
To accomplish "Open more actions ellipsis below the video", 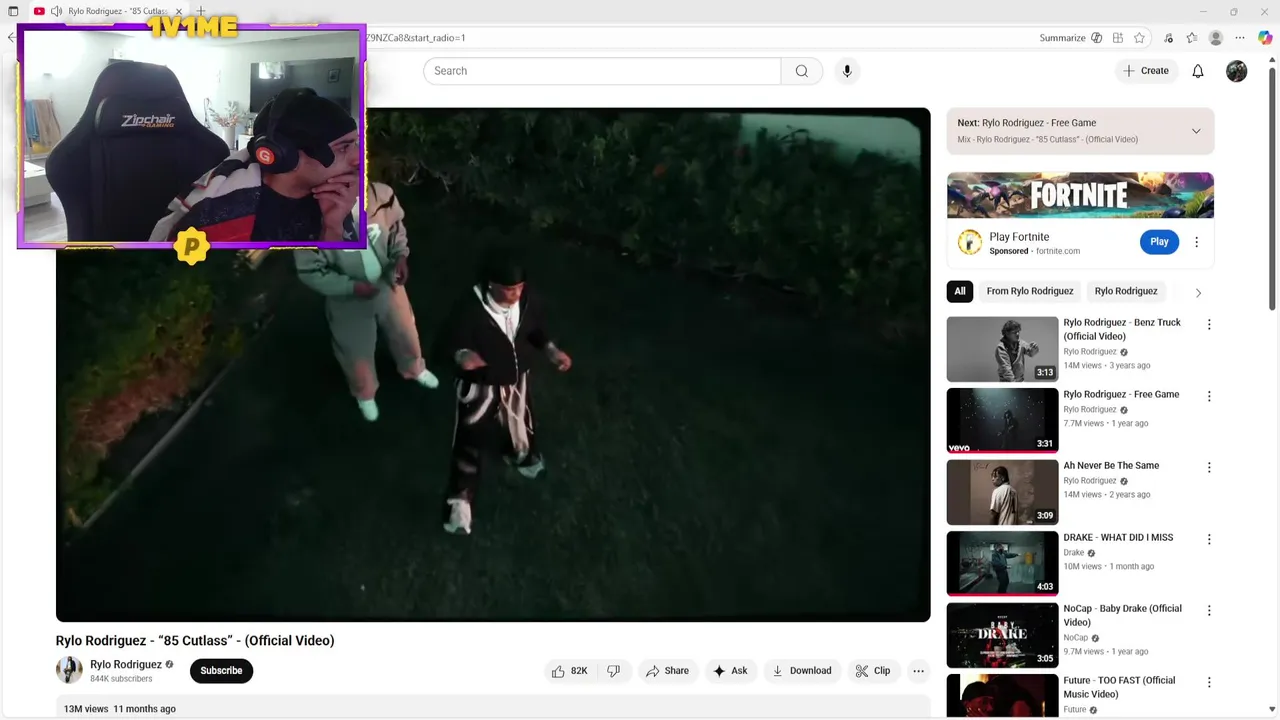I will (x=919, y=671).
